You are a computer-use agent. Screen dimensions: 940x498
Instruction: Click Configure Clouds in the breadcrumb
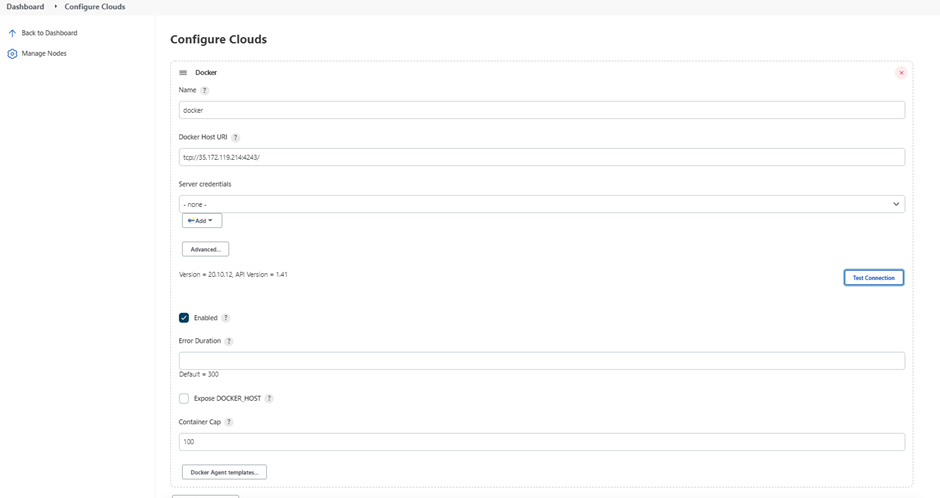click(95, 7)
